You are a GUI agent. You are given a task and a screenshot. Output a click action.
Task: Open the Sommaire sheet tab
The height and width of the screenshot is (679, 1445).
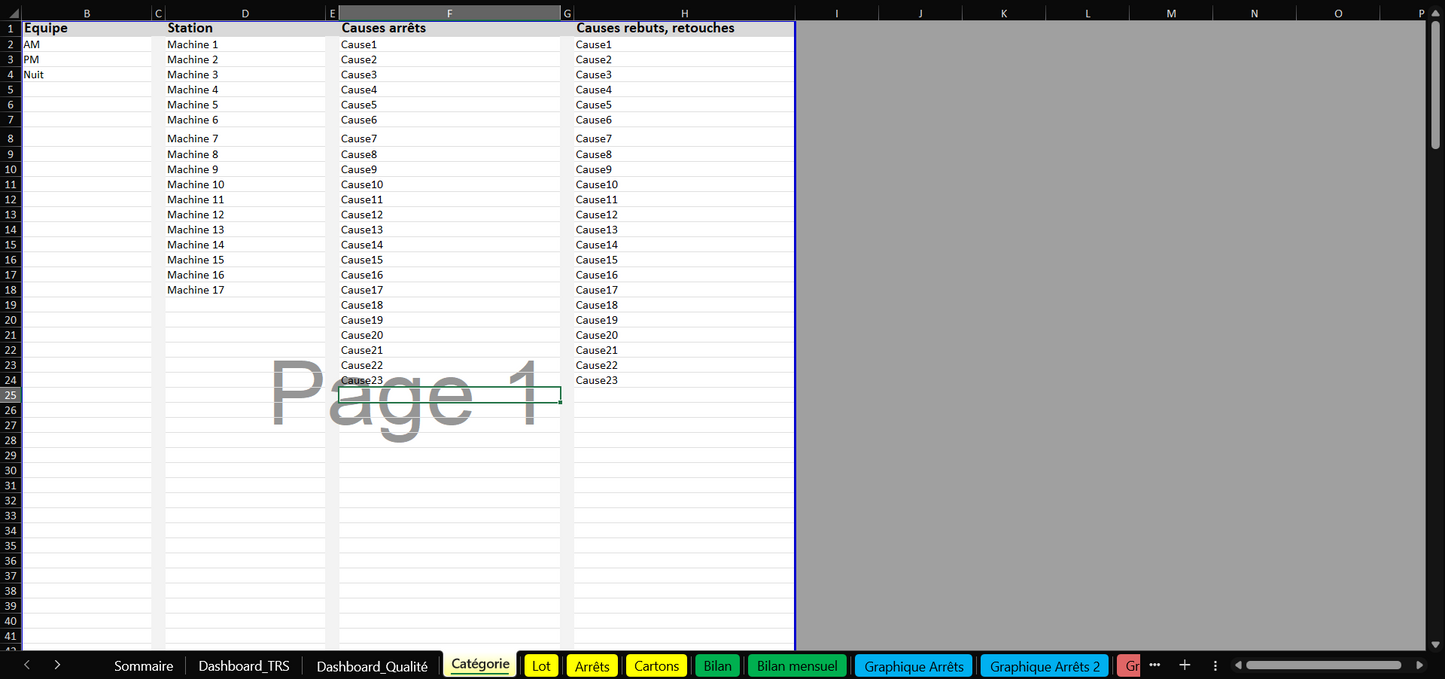tap(143, 666)
